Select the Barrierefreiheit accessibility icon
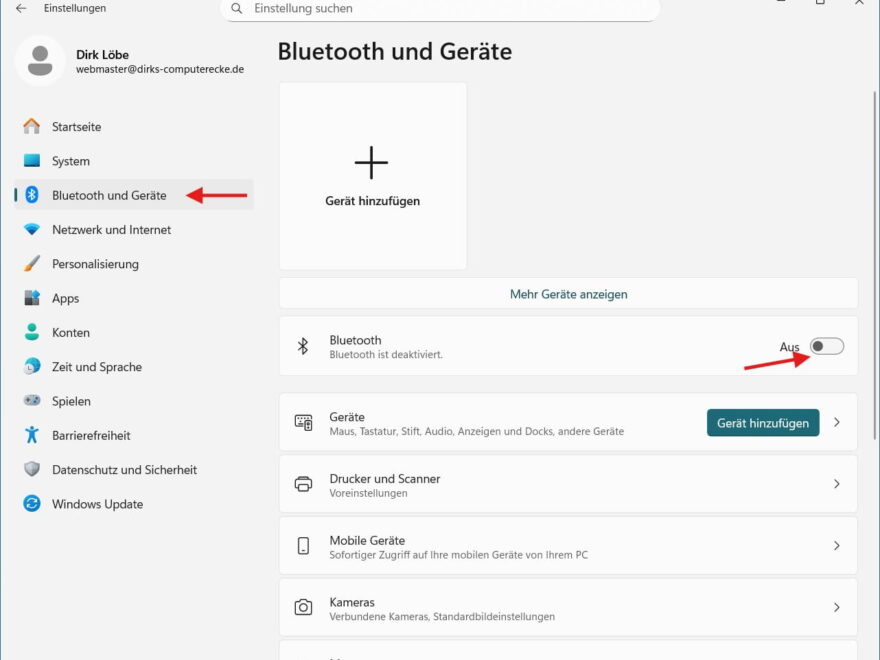 click(31, 435)
